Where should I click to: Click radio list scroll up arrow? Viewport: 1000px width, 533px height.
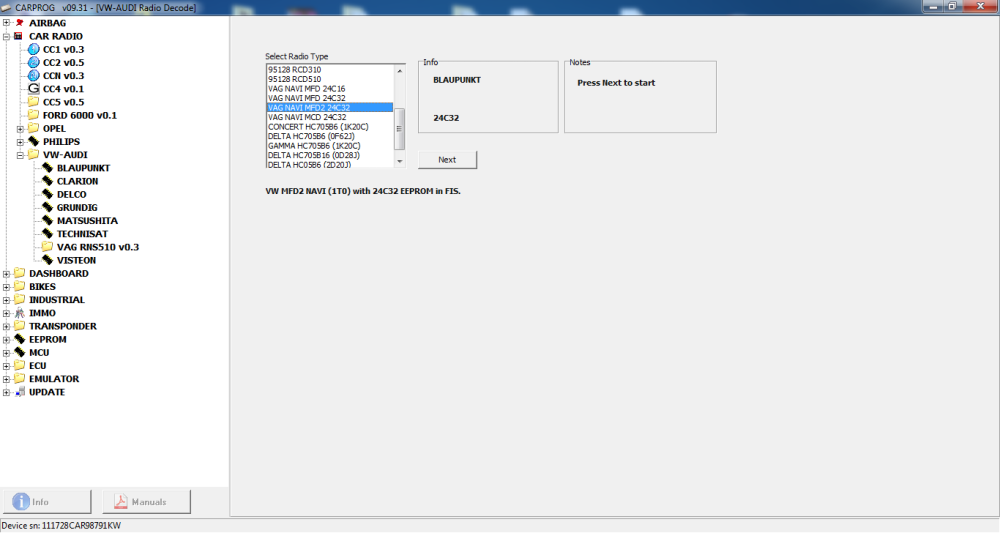(x=400, y=71)
